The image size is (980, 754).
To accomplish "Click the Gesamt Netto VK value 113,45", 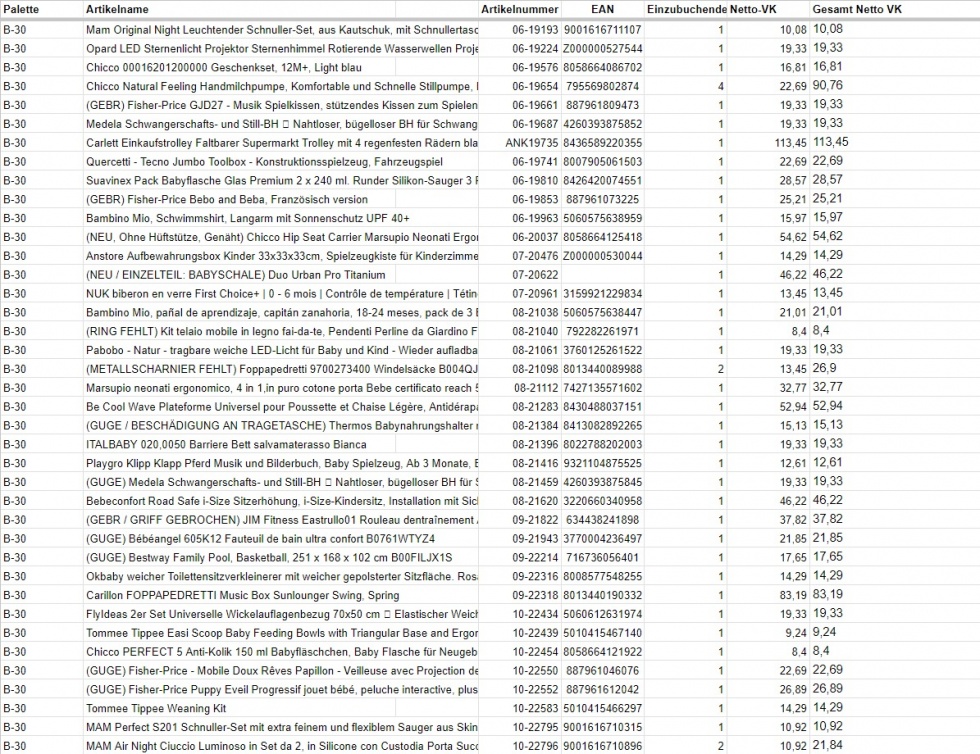I will click(831, 142).
